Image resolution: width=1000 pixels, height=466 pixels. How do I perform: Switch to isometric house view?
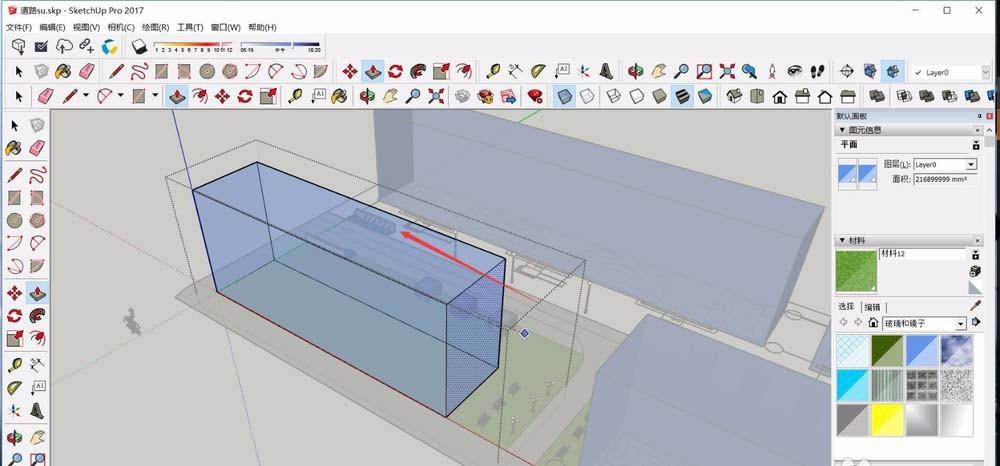tap(734, 96)
